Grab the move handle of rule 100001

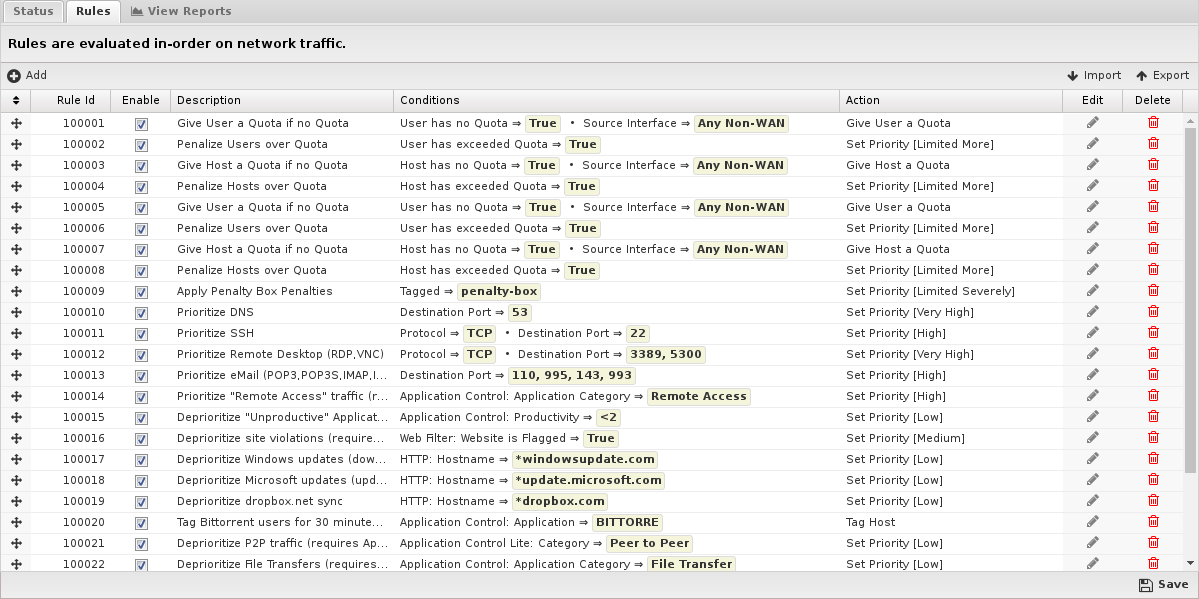tap(16, 123)
